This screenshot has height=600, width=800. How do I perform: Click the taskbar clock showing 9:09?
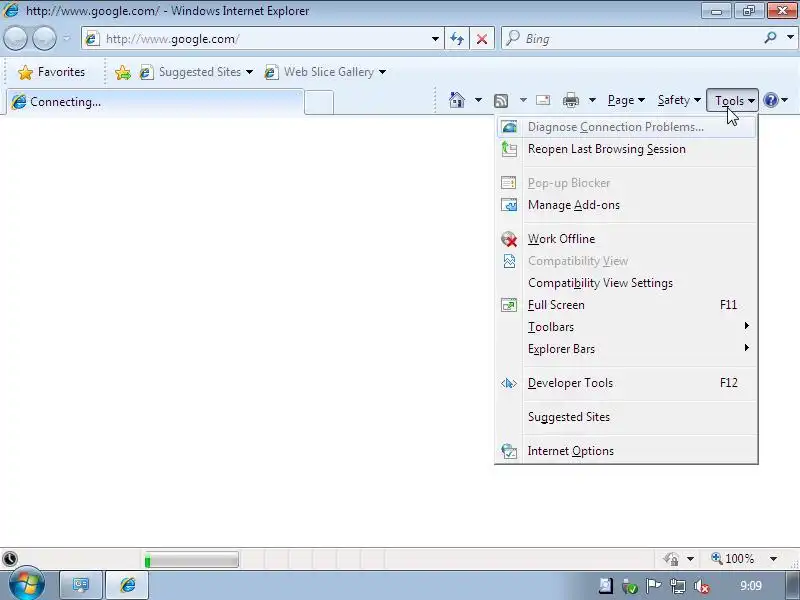click(x=751, y=586)
